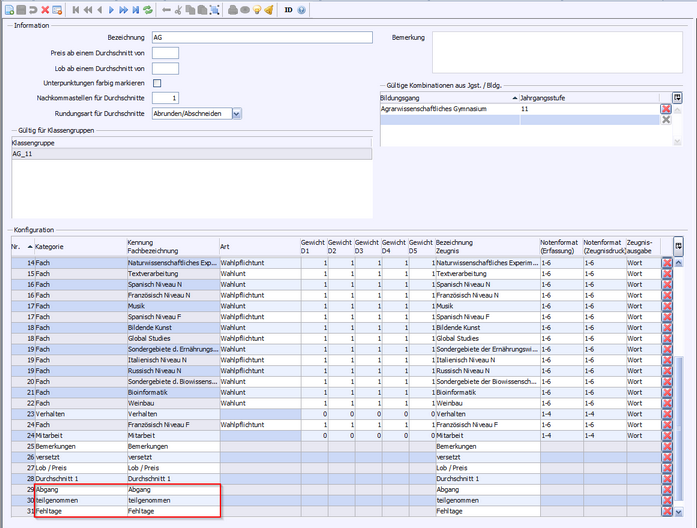Delete the Fehltage row via red X

click(x=667, y=511)
